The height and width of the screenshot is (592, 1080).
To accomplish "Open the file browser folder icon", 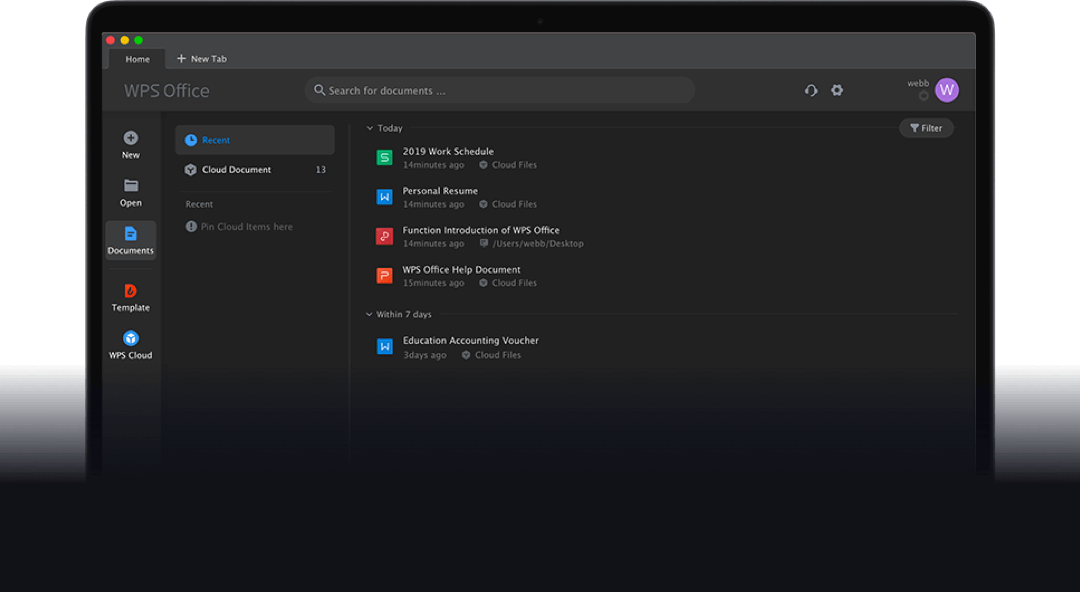I will point(131,186).
